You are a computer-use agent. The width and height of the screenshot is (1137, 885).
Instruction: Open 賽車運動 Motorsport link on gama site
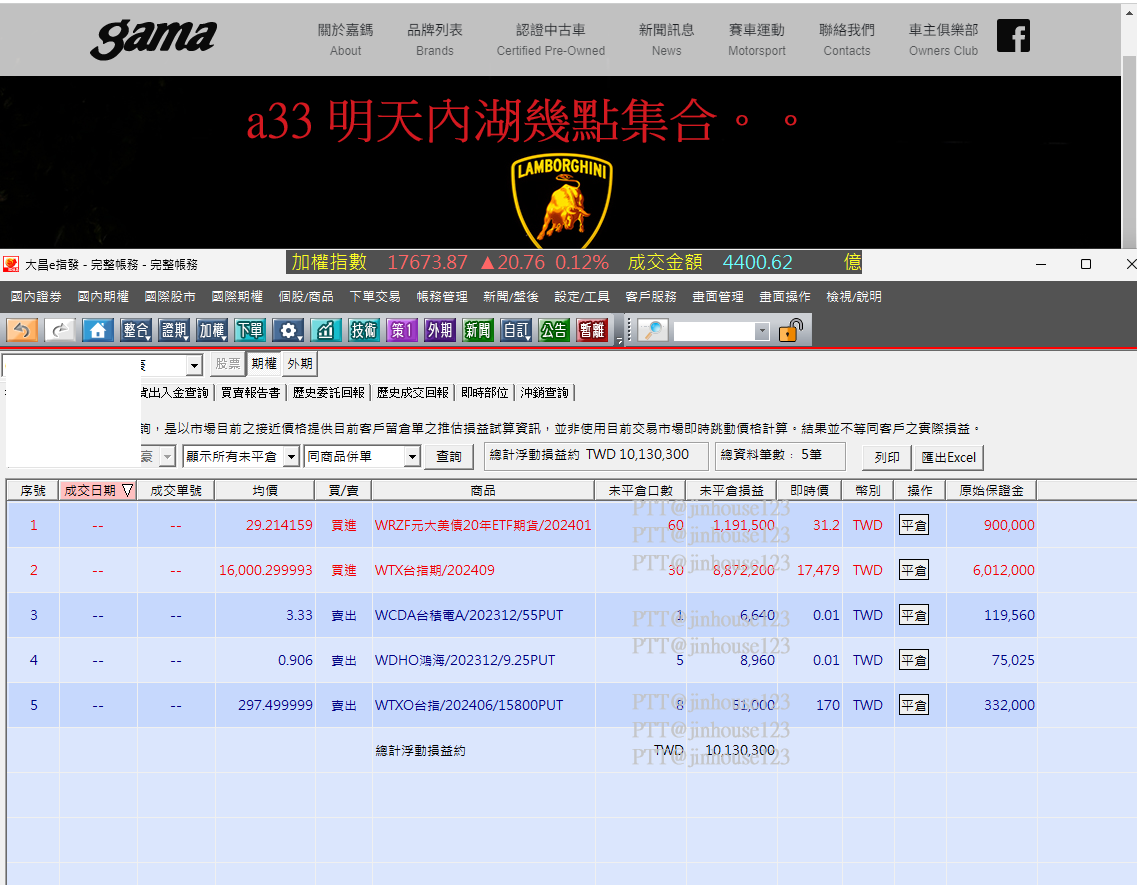(756, 39)
